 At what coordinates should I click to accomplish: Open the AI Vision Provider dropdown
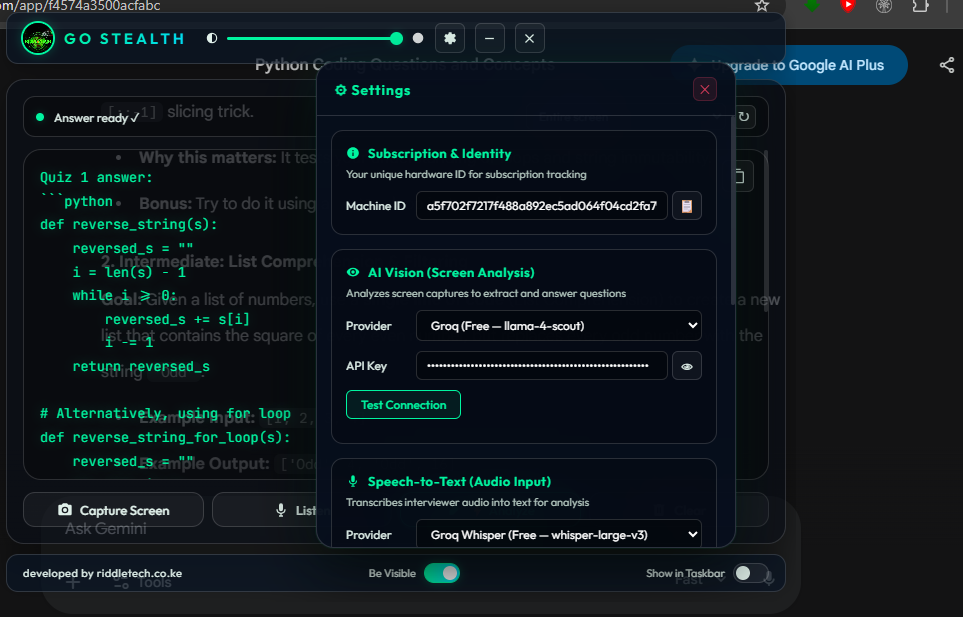click(559, 326)
